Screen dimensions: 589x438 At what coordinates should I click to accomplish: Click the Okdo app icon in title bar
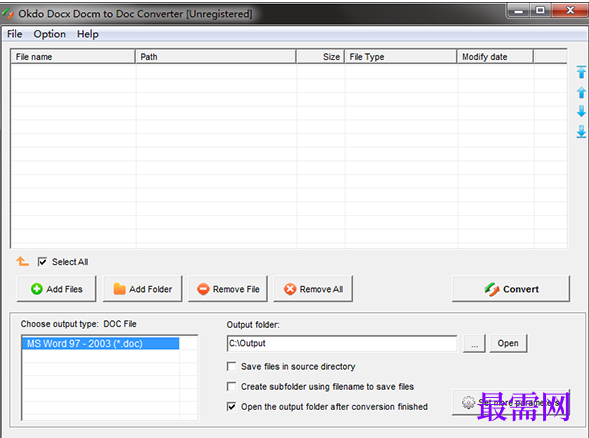8,14
